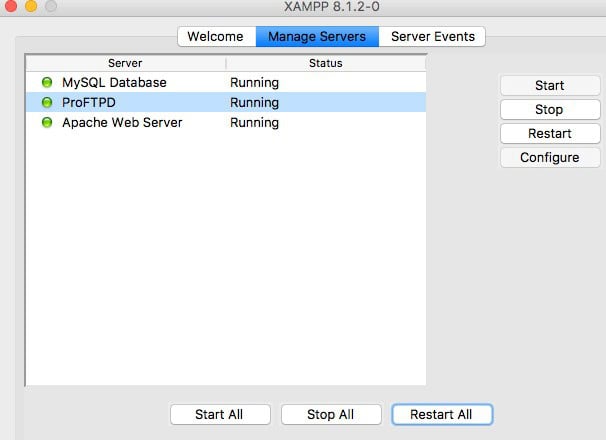Restart the selected server

550,133
